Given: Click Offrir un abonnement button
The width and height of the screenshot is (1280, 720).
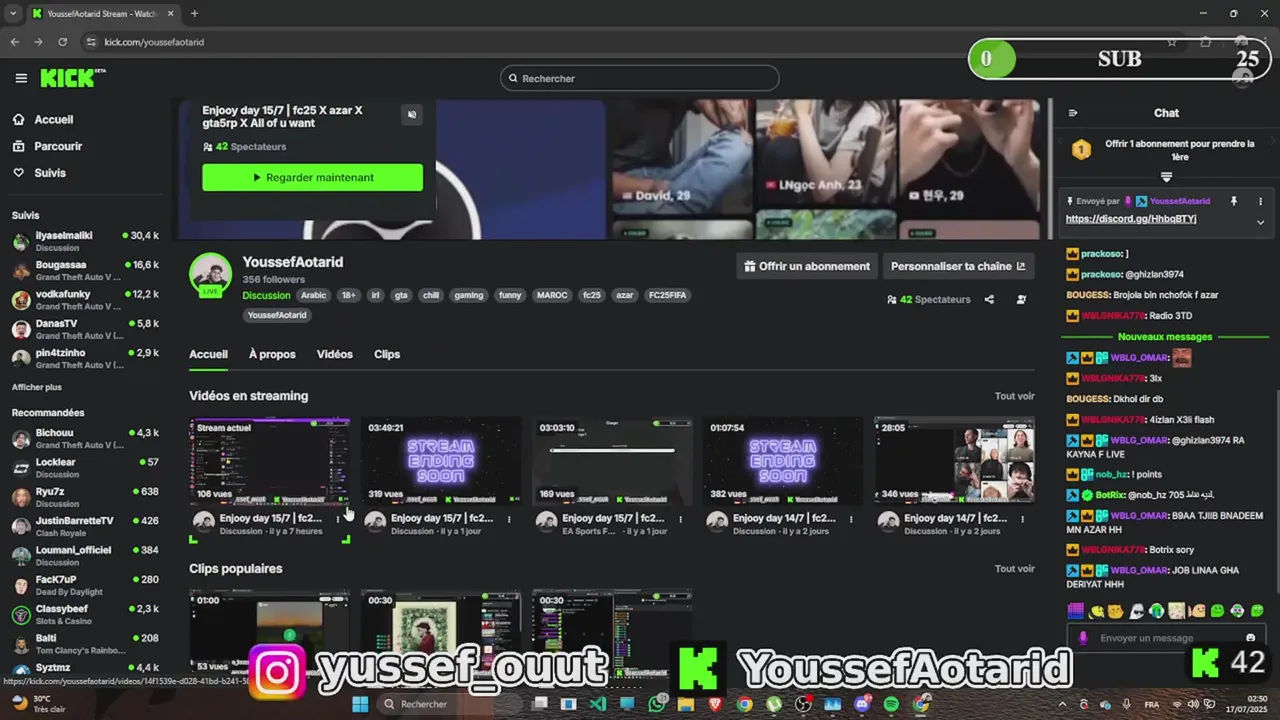Looking at the screenshot, I should click(x=807, y=266).
